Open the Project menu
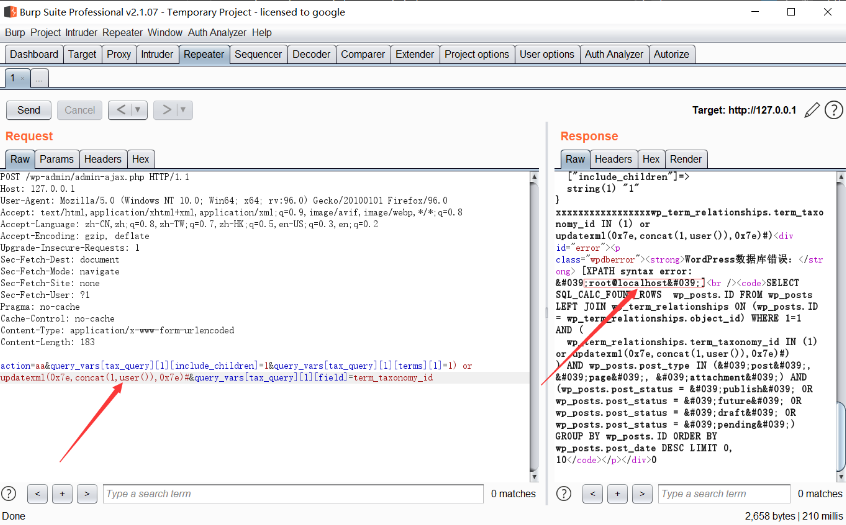Viewport: 846px width, 525px height. pyautogui.click(x=45, y=32)
